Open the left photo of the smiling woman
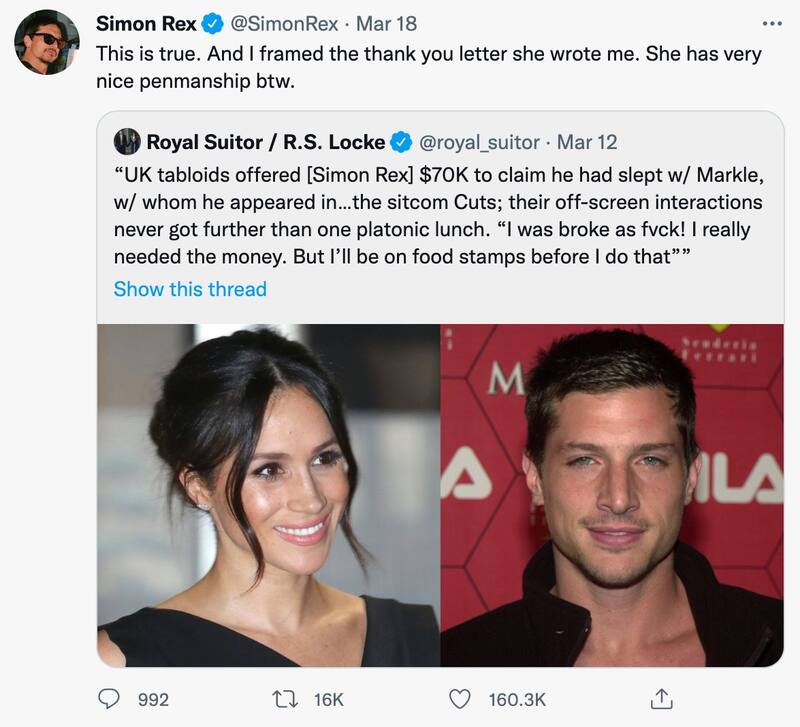800x727 pixels. tap(268, 495)
